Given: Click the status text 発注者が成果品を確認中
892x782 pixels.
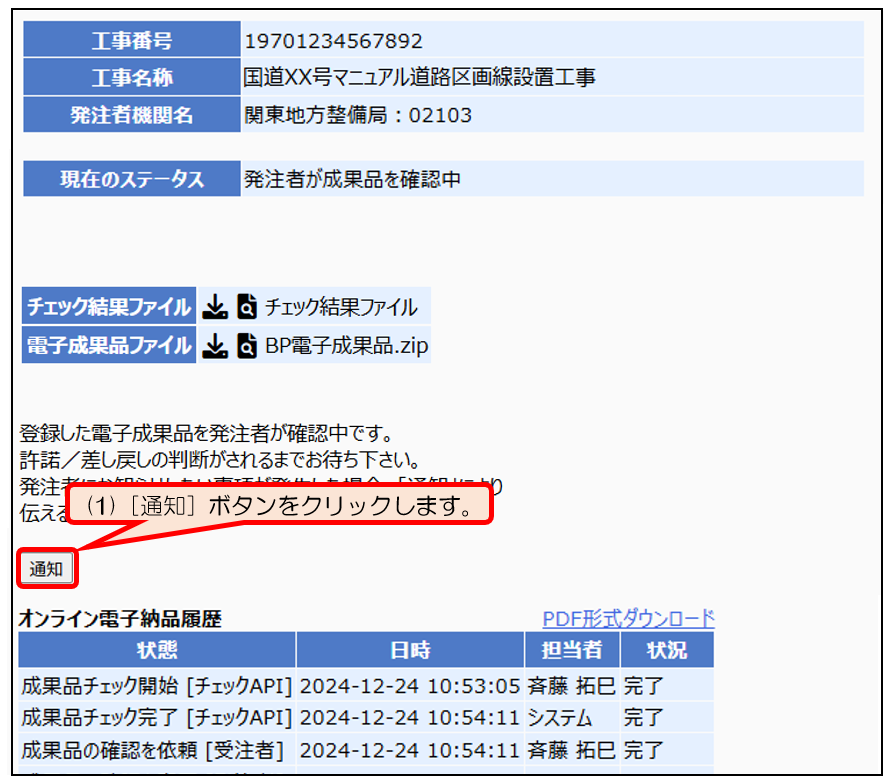Looking at the screenshot, I should [352, 180].
